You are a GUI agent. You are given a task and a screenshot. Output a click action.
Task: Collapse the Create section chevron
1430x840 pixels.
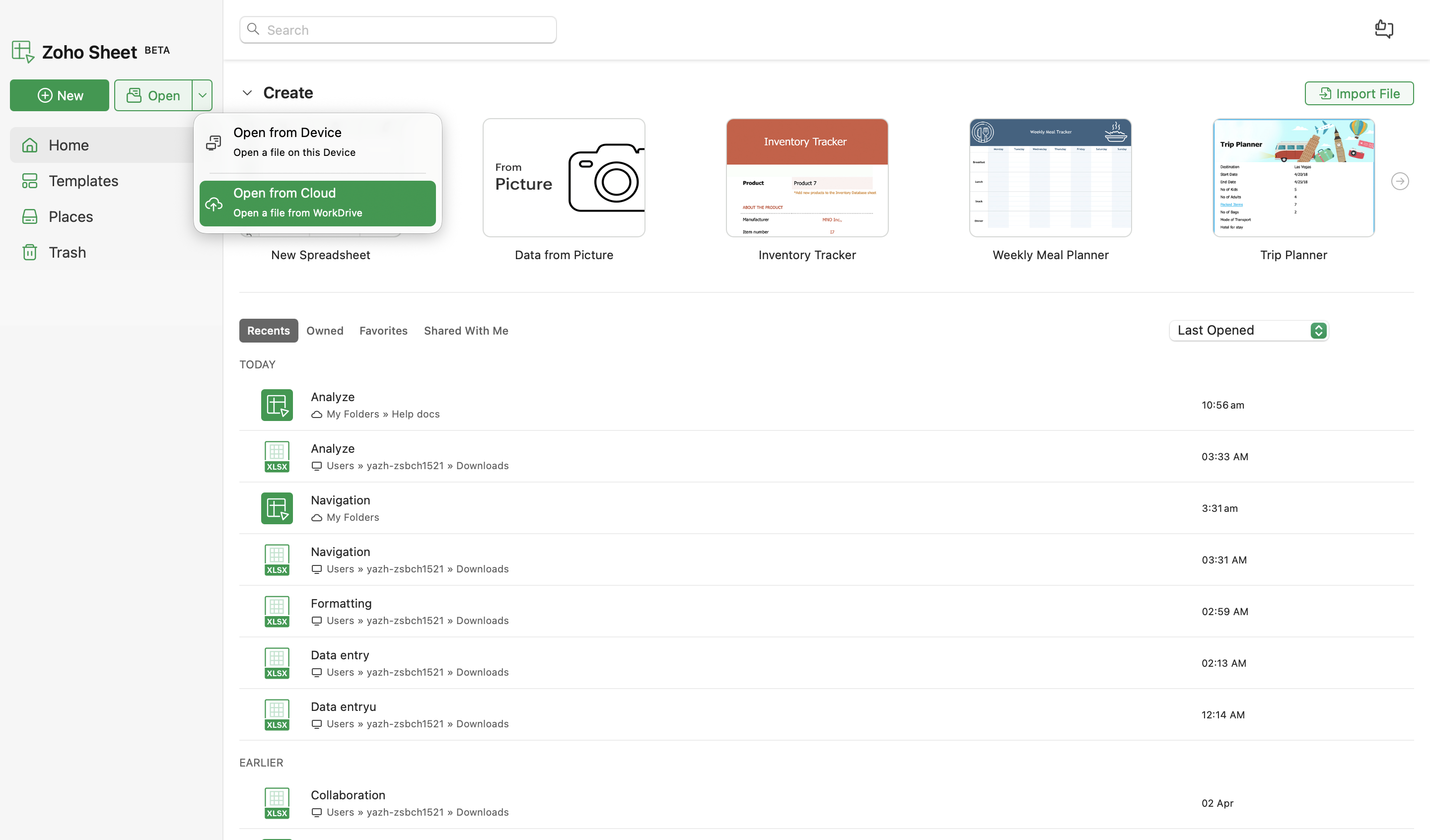click(x=247, y=92)
